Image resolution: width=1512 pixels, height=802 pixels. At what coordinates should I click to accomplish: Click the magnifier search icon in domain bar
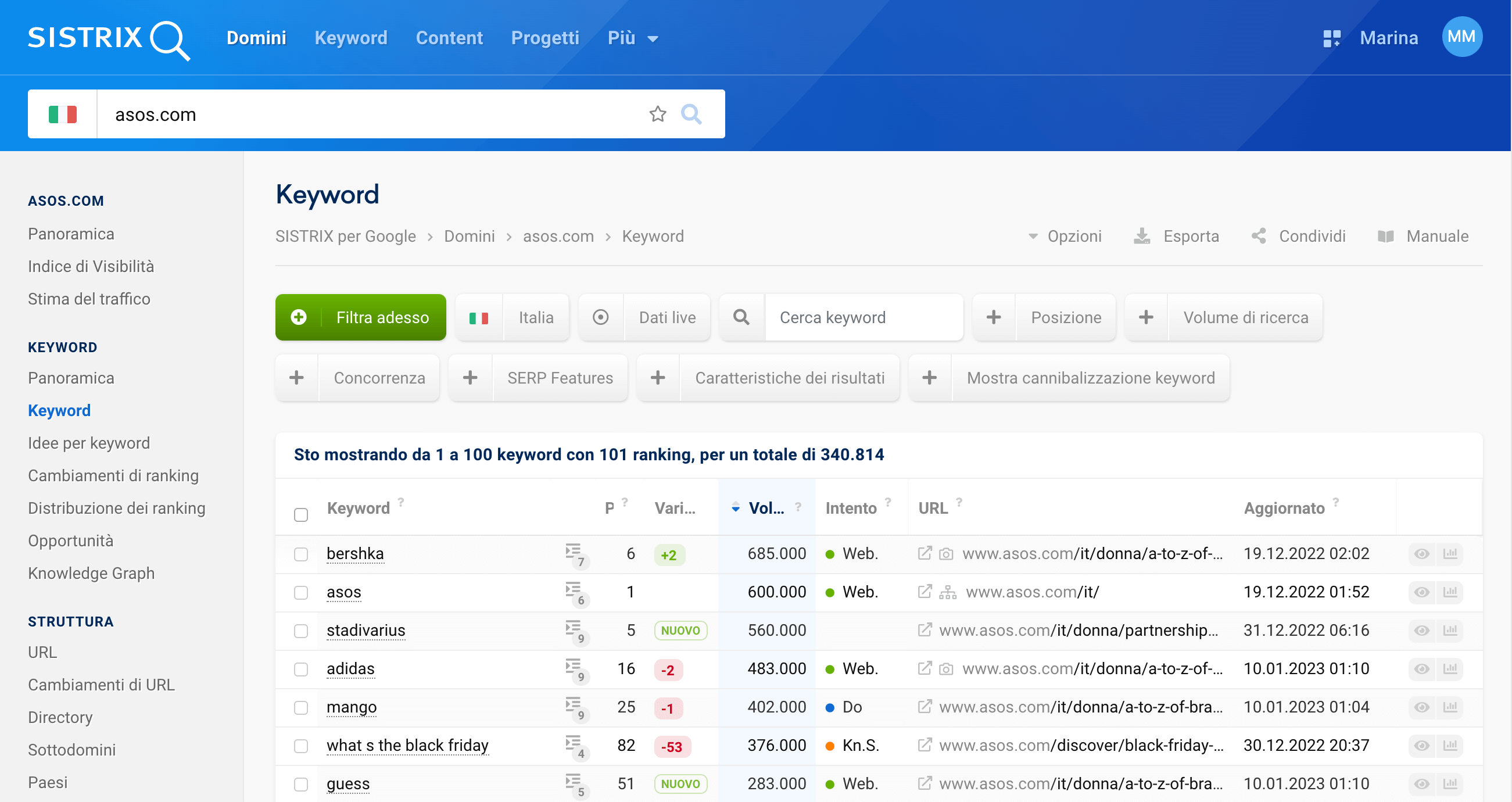click(x=691, y=114)
